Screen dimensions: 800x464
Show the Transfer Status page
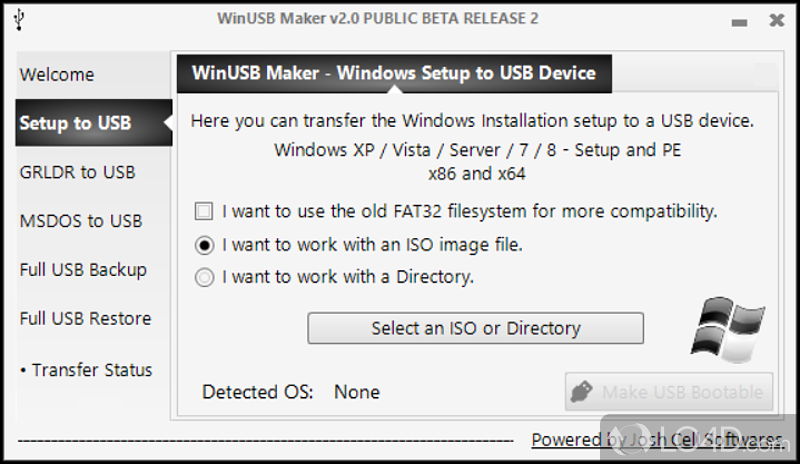click(x=86, y=370)
